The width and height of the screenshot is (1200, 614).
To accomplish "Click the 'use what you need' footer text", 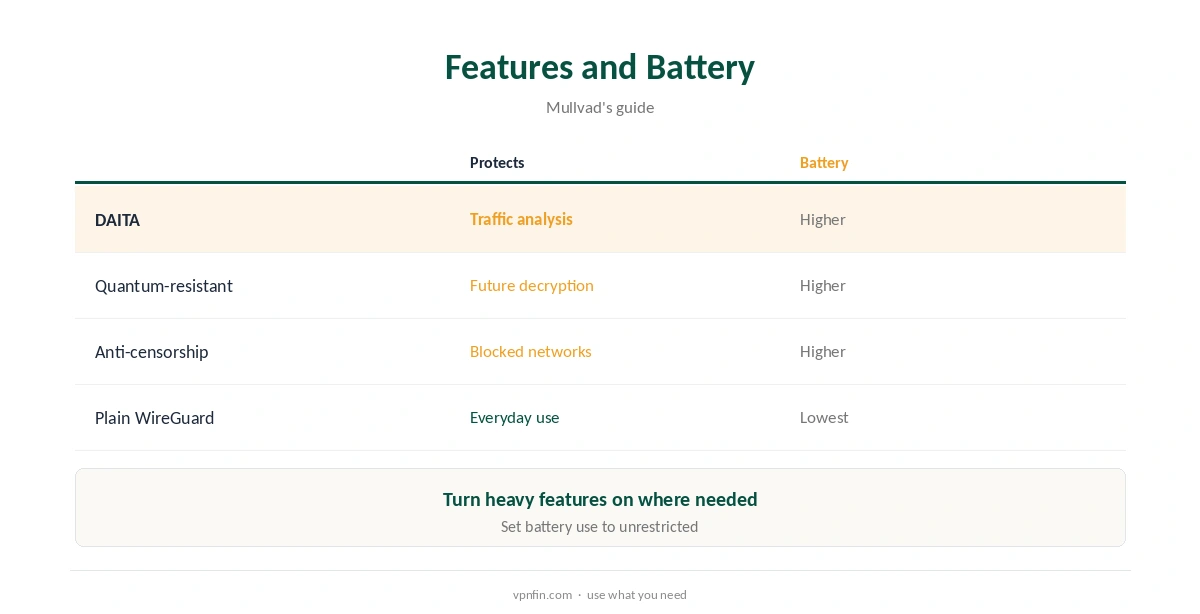I will click(637, 594).
